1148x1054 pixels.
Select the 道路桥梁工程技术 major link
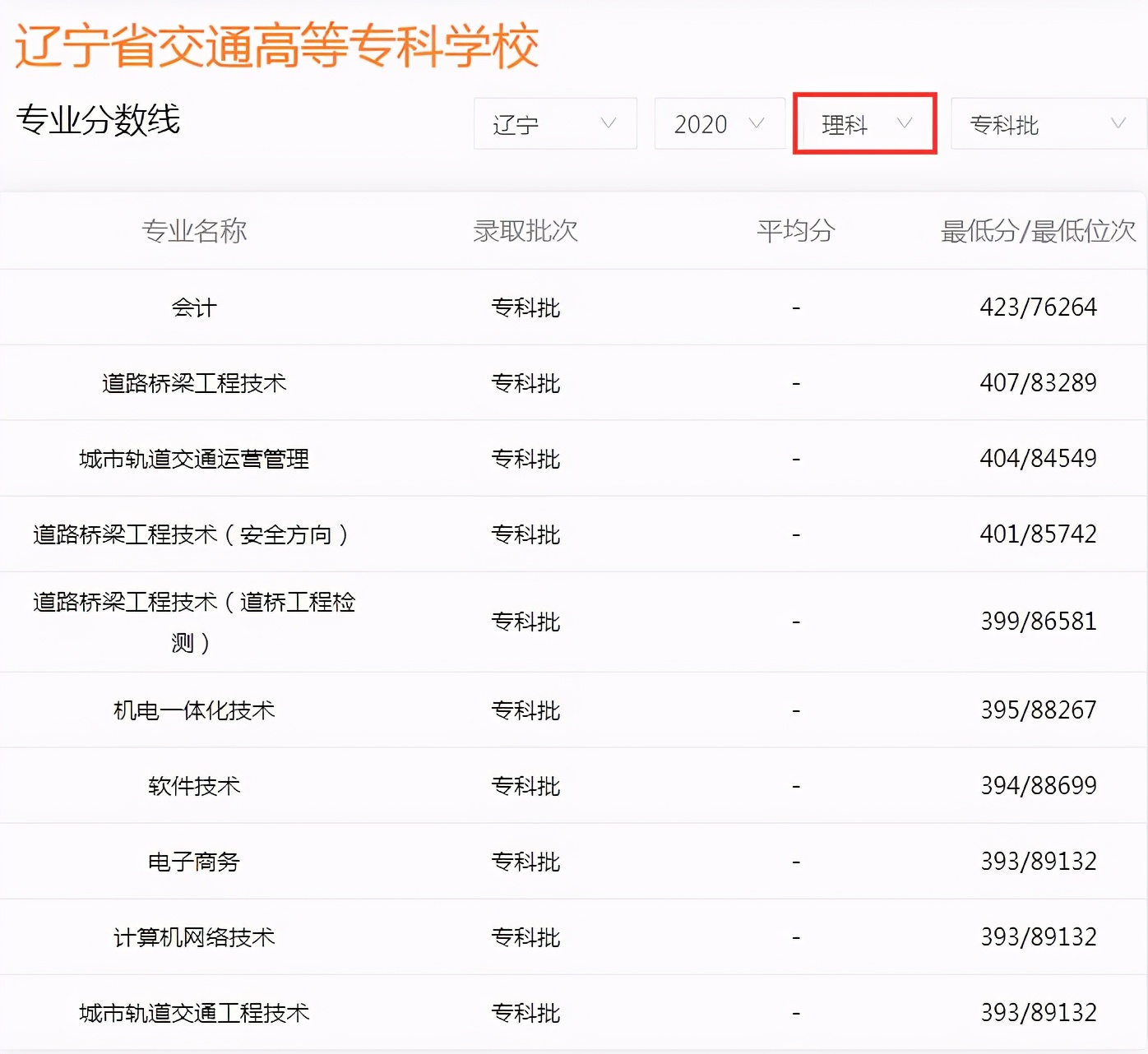194,382
